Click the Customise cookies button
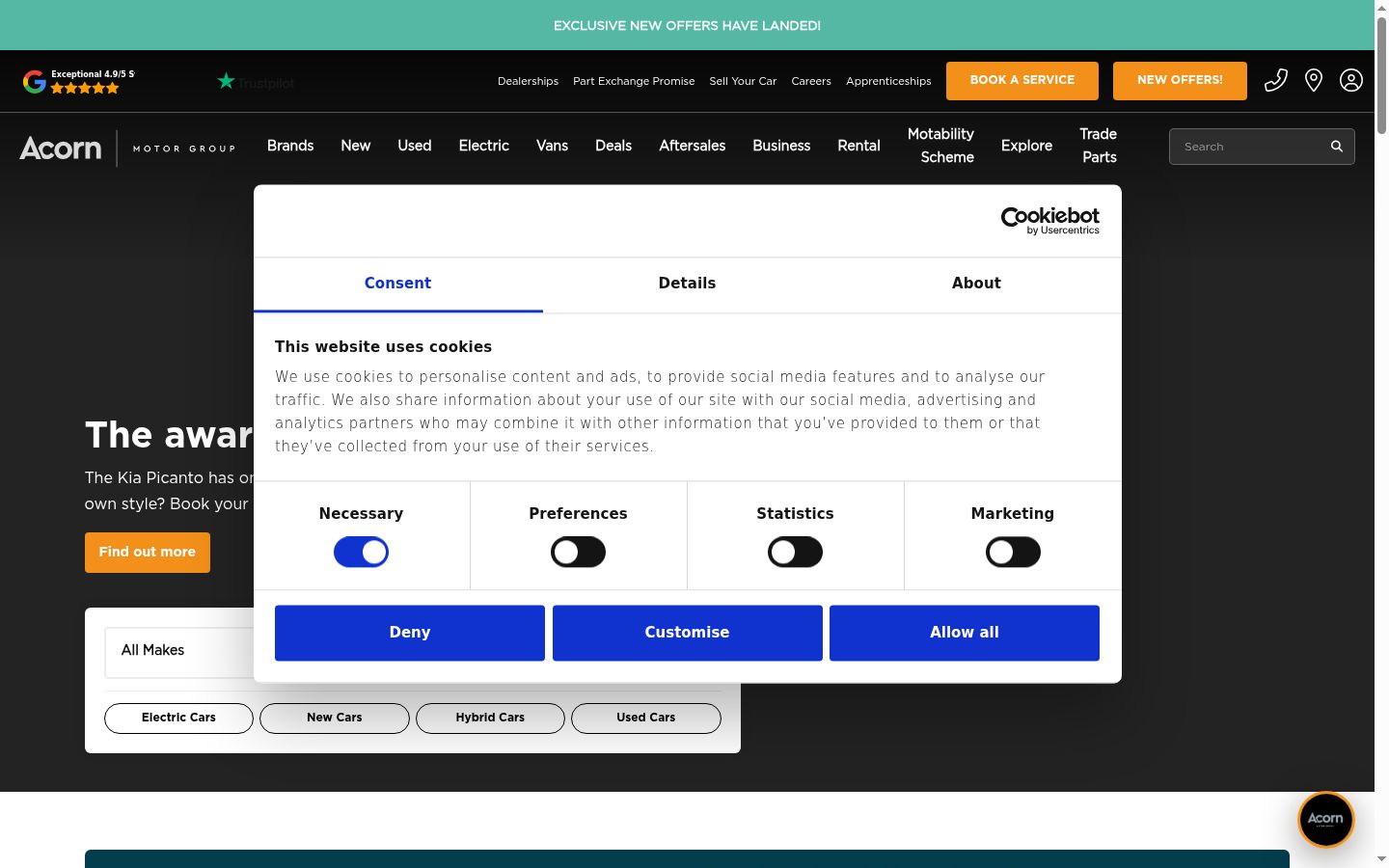This screenshot has height=868, width=1389. click(x=687, y=633)
